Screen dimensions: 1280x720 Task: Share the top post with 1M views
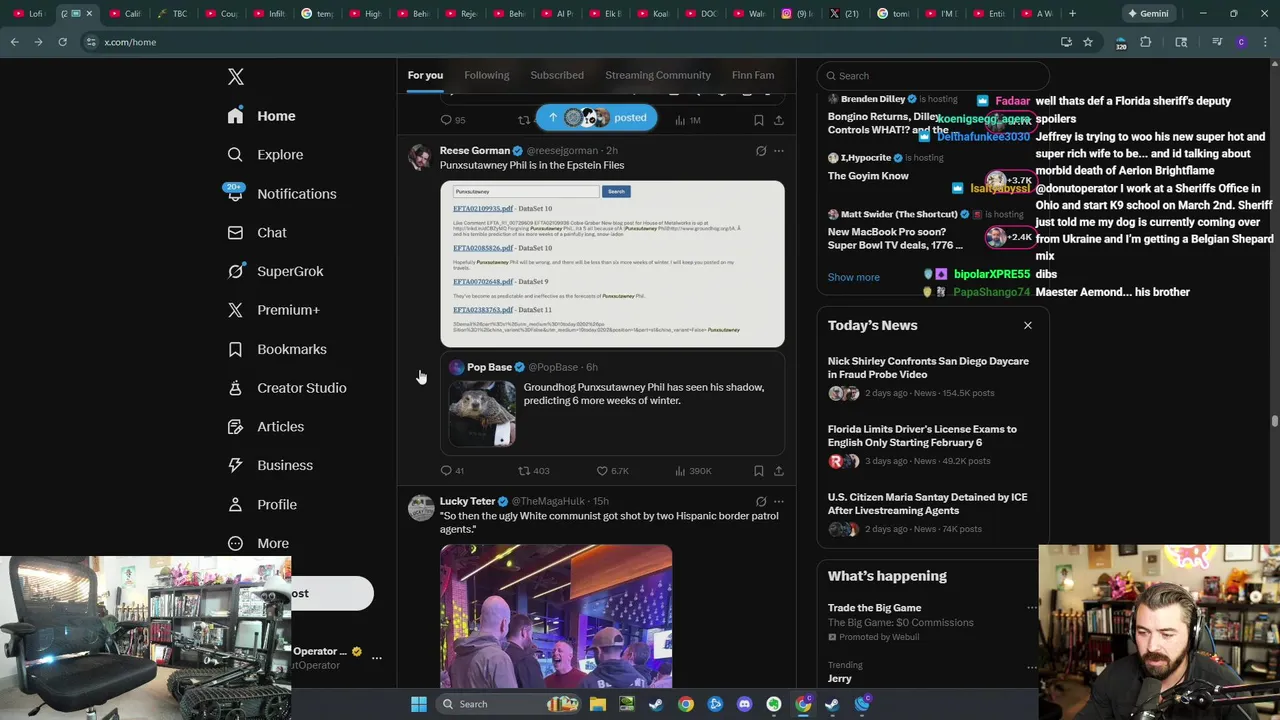tap(779, 120)
